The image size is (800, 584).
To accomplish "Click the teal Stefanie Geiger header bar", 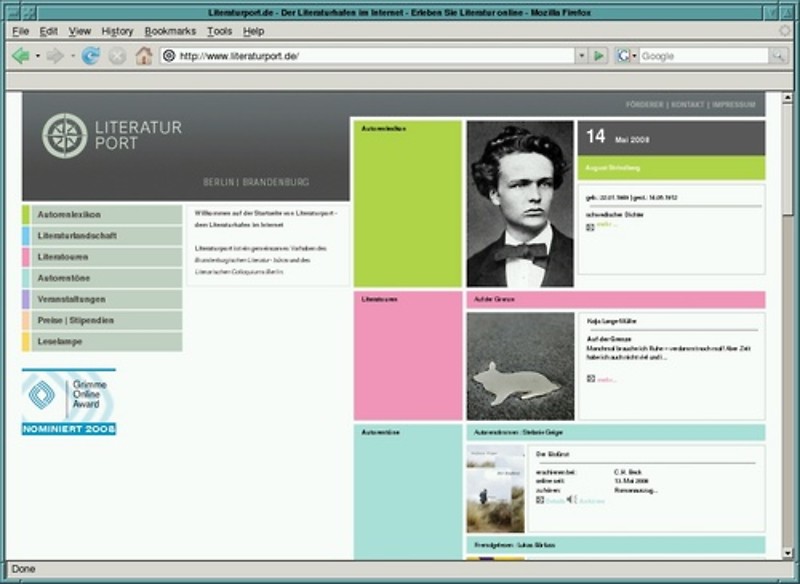I will (616, 433).
